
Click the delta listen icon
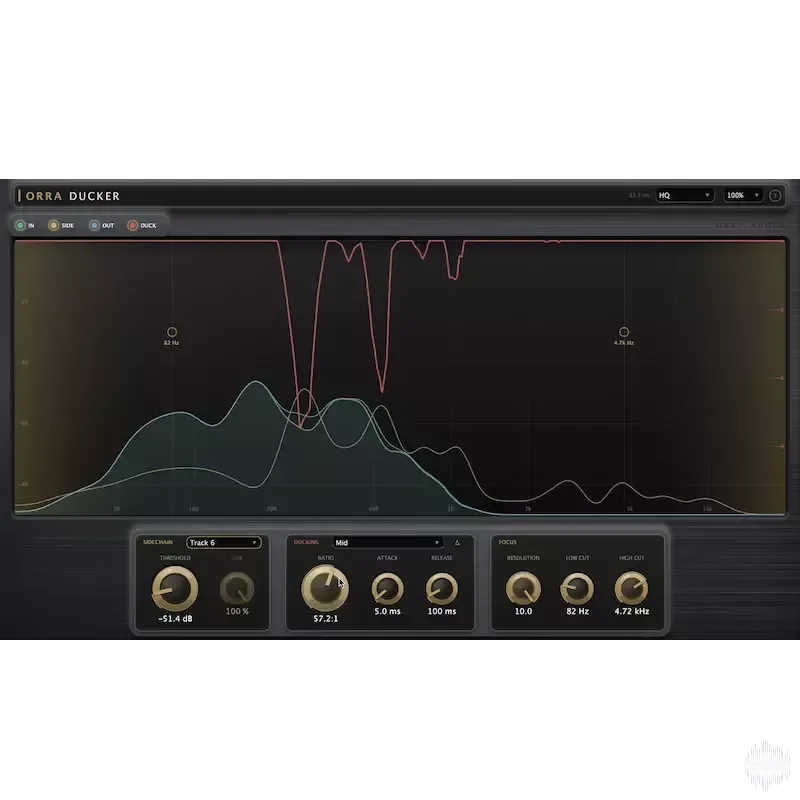457,542
